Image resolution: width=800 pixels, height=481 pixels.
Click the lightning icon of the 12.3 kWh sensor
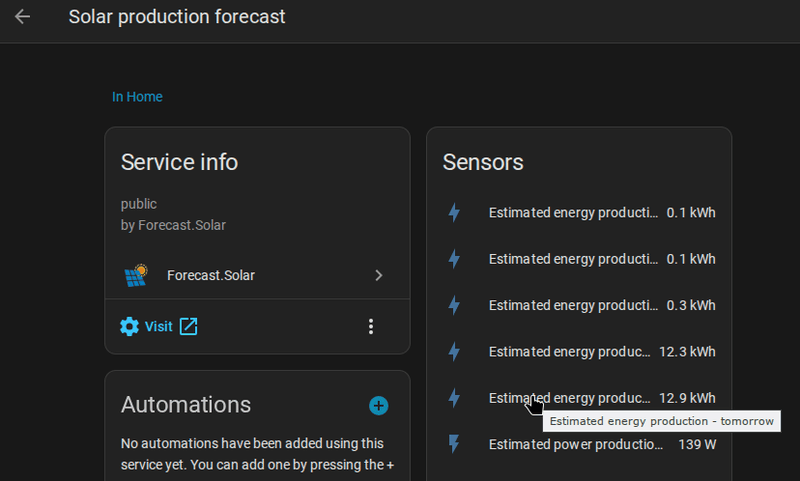(454, 352)
